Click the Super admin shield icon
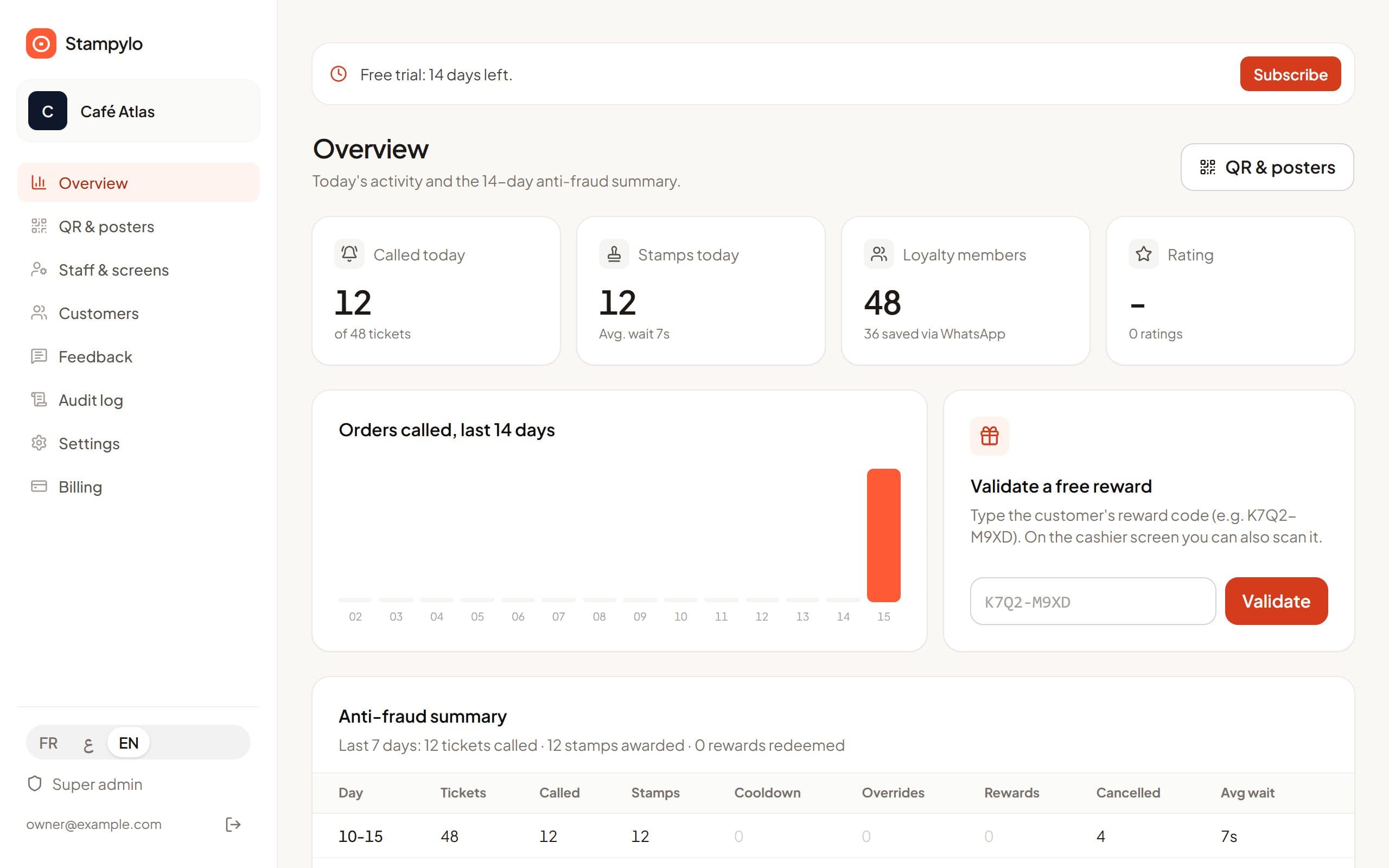This screenshot has height=868, width=1389. coord(35,783)
